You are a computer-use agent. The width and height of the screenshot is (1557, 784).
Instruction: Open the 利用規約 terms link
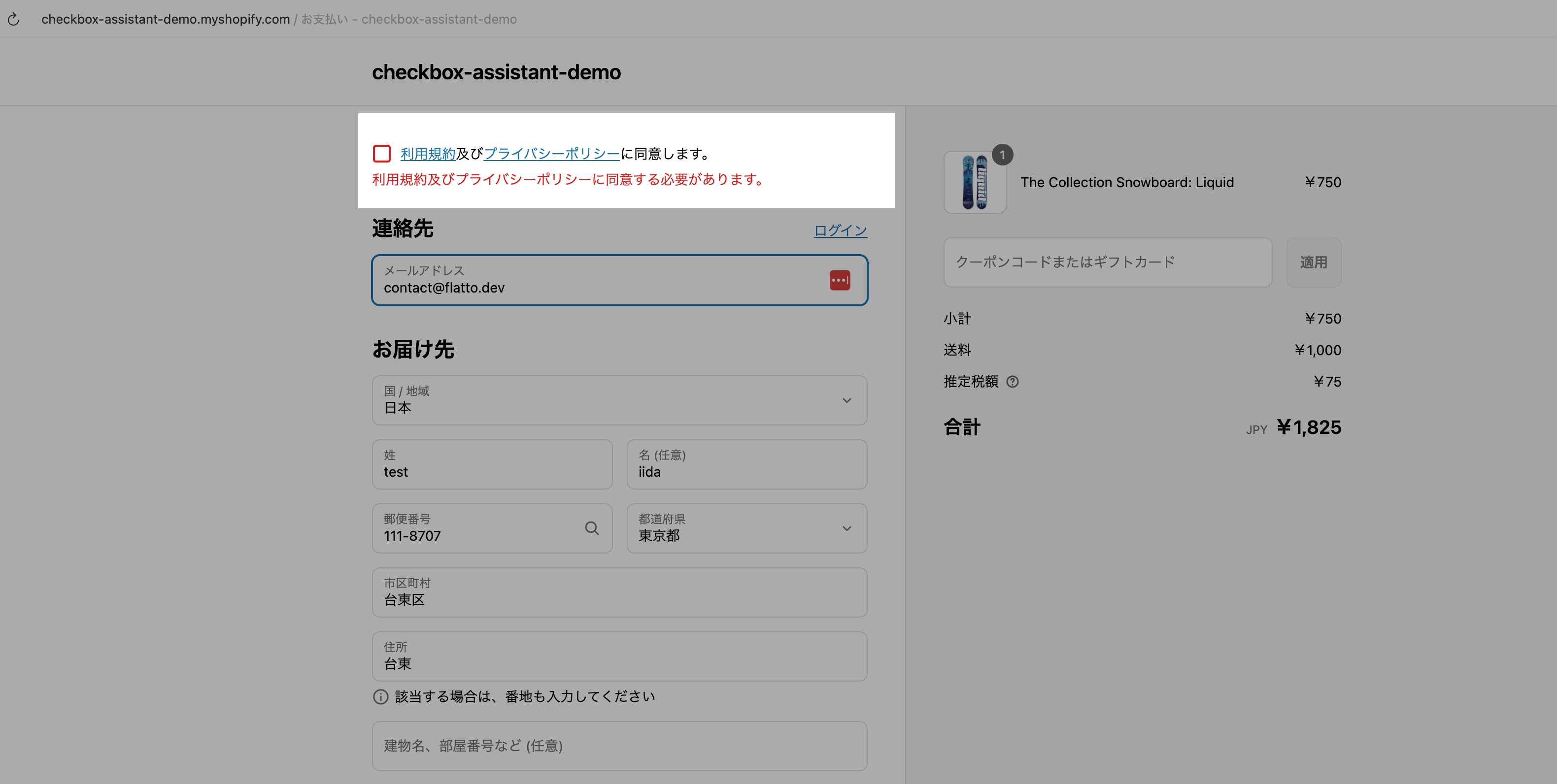428,154
